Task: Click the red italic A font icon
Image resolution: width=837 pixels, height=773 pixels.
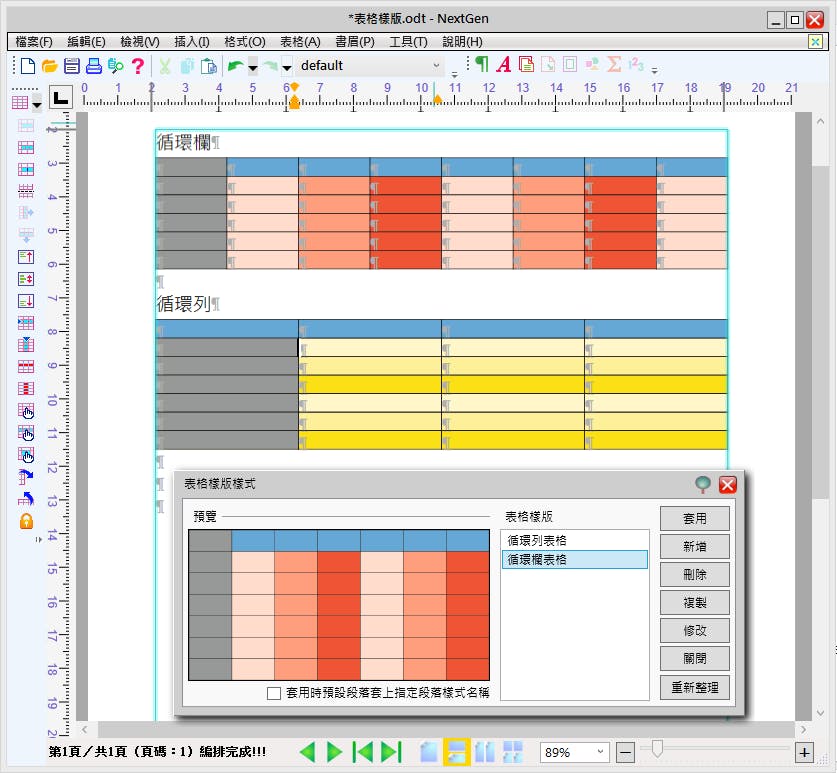Action: pos(503,65)
